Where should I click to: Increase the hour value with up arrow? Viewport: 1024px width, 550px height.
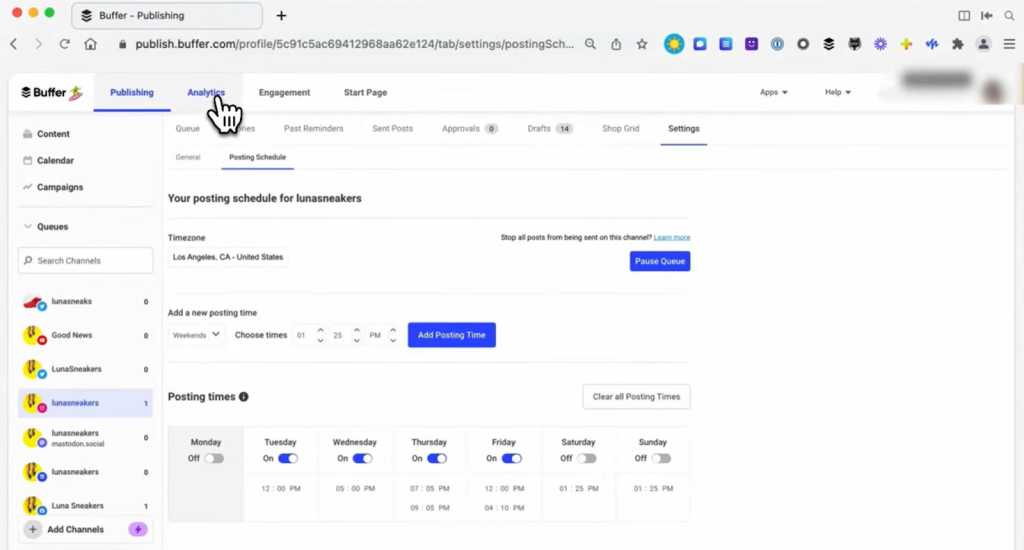pyautogui.click(x=320, y=330)
